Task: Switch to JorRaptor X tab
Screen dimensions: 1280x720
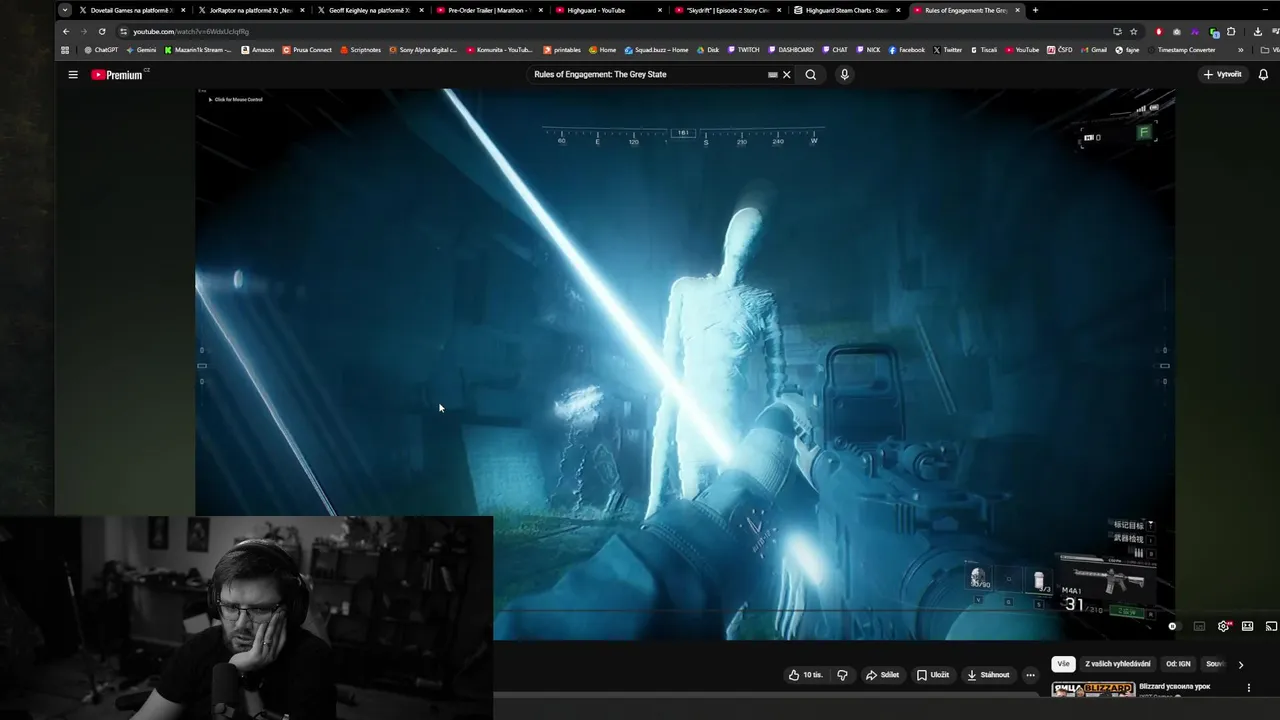Action: click(x=250, y=10)
